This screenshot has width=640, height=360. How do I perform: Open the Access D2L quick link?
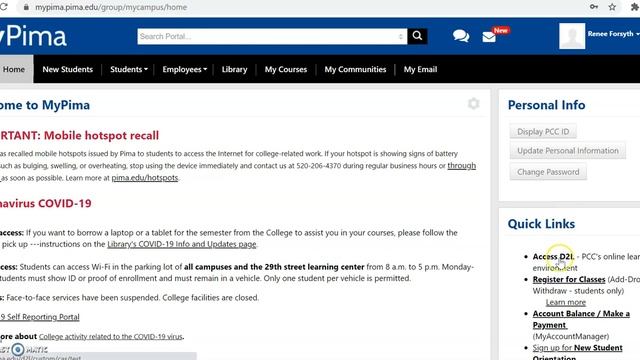553,257
